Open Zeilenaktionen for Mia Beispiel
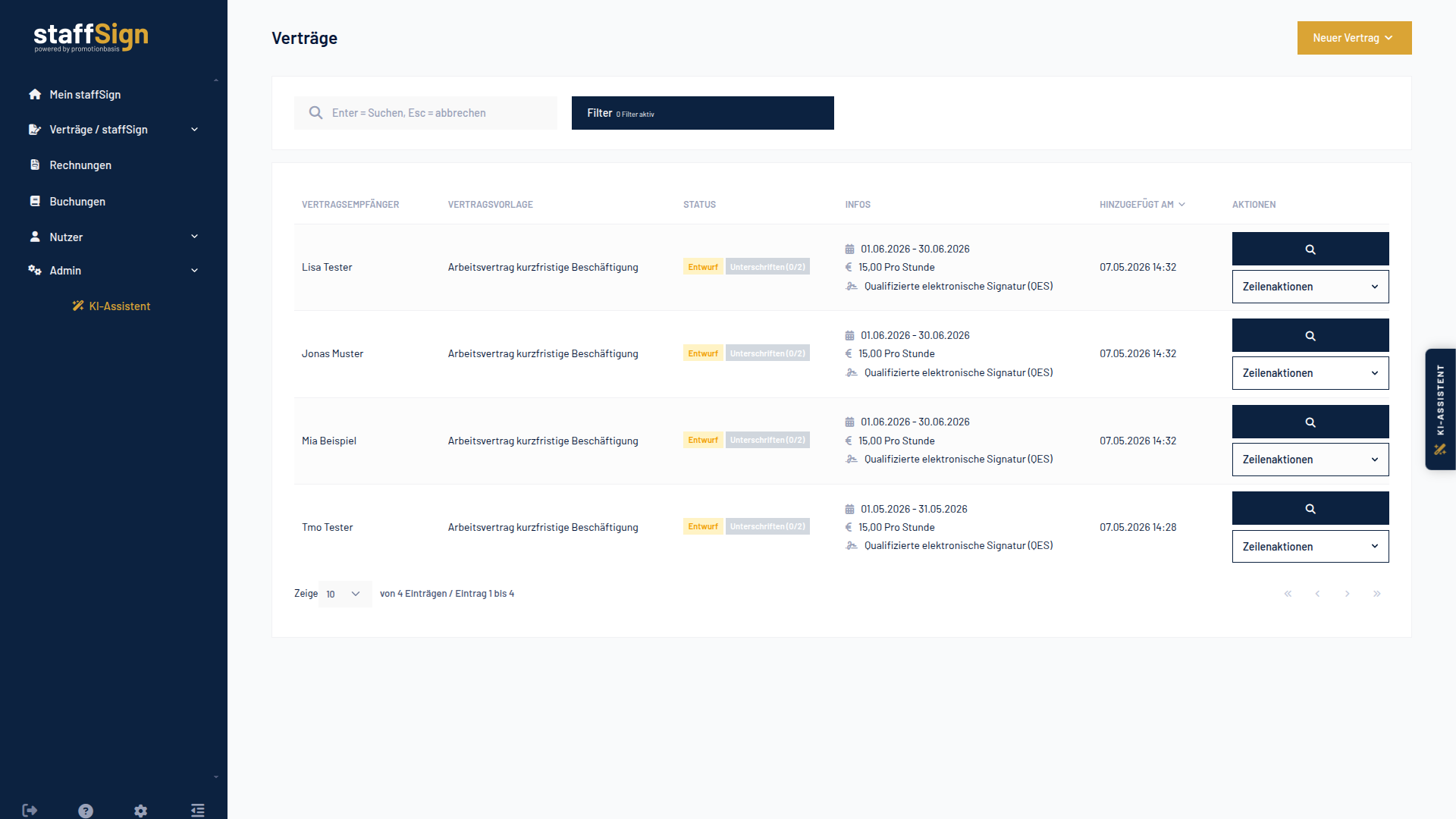The height and width of the screenshot is (819, 1456). 1310,460
